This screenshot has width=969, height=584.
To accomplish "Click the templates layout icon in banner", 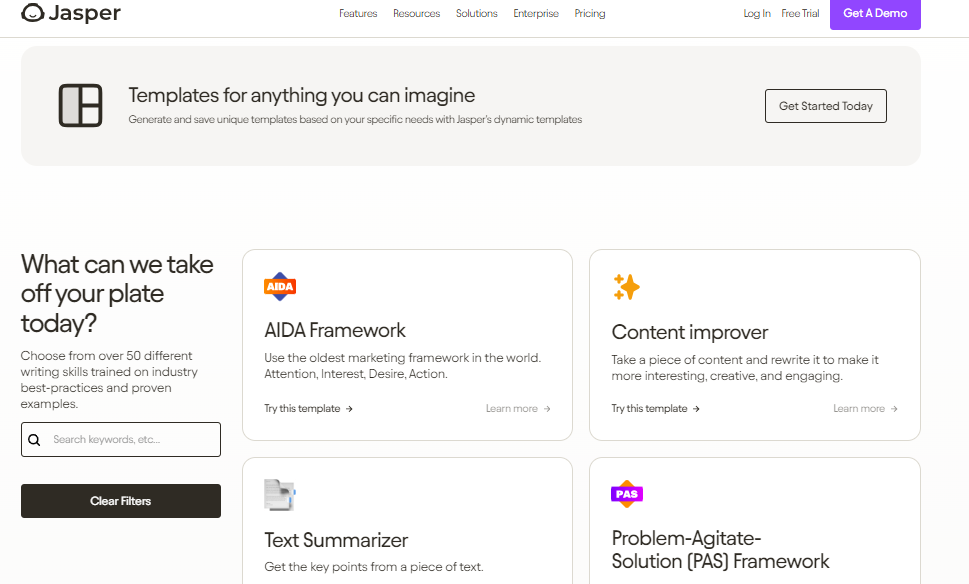I will point(80,106).
